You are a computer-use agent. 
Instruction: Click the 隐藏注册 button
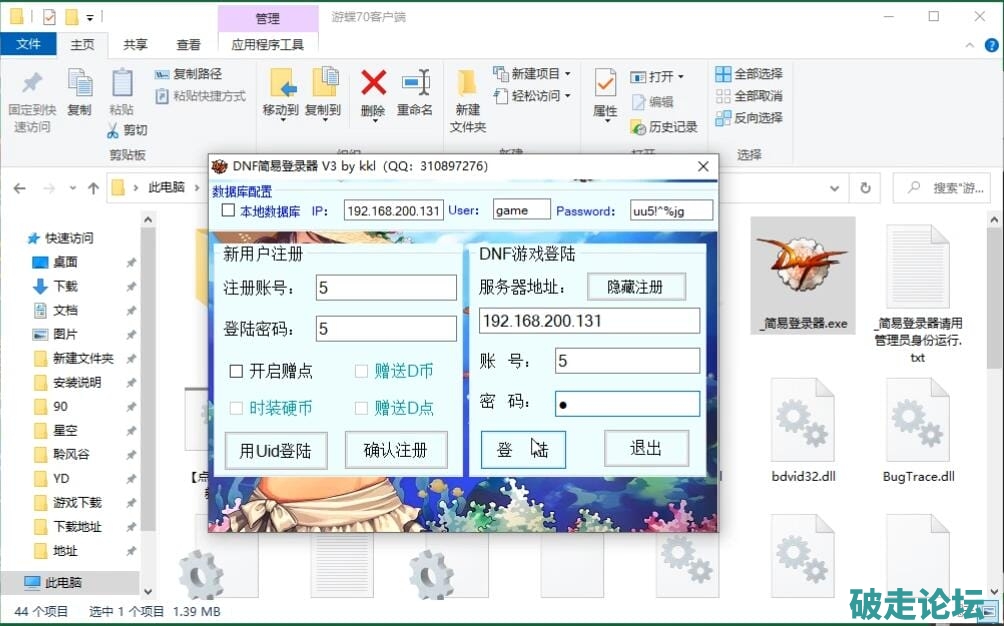(636, 287)
